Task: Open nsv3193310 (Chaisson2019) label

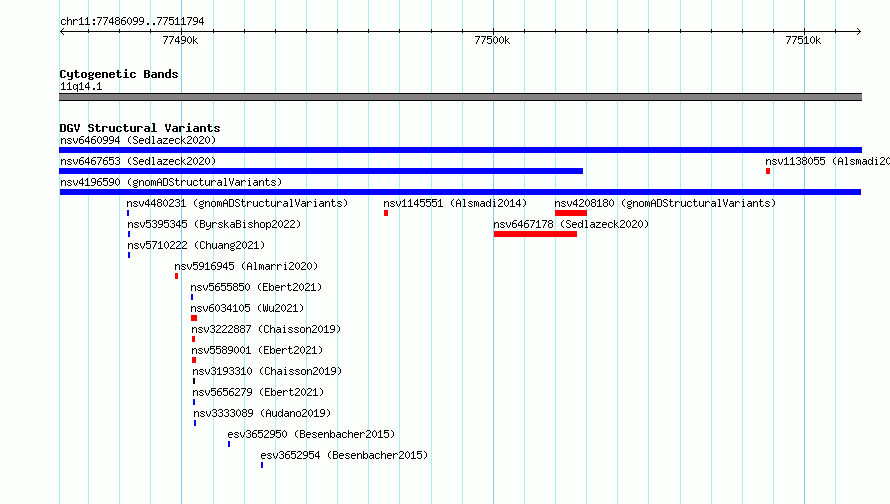Action: click(267, 371)
